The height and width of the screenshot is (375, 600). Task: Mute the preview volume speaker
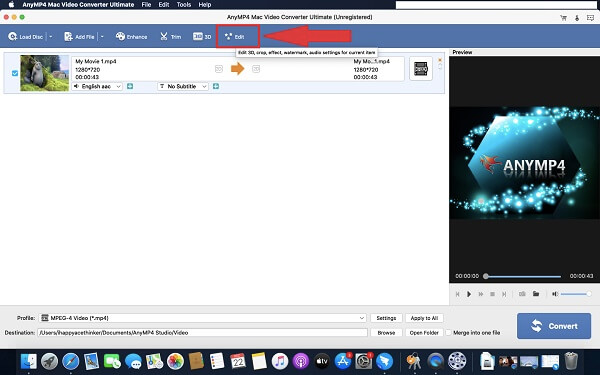coord(555,294)
